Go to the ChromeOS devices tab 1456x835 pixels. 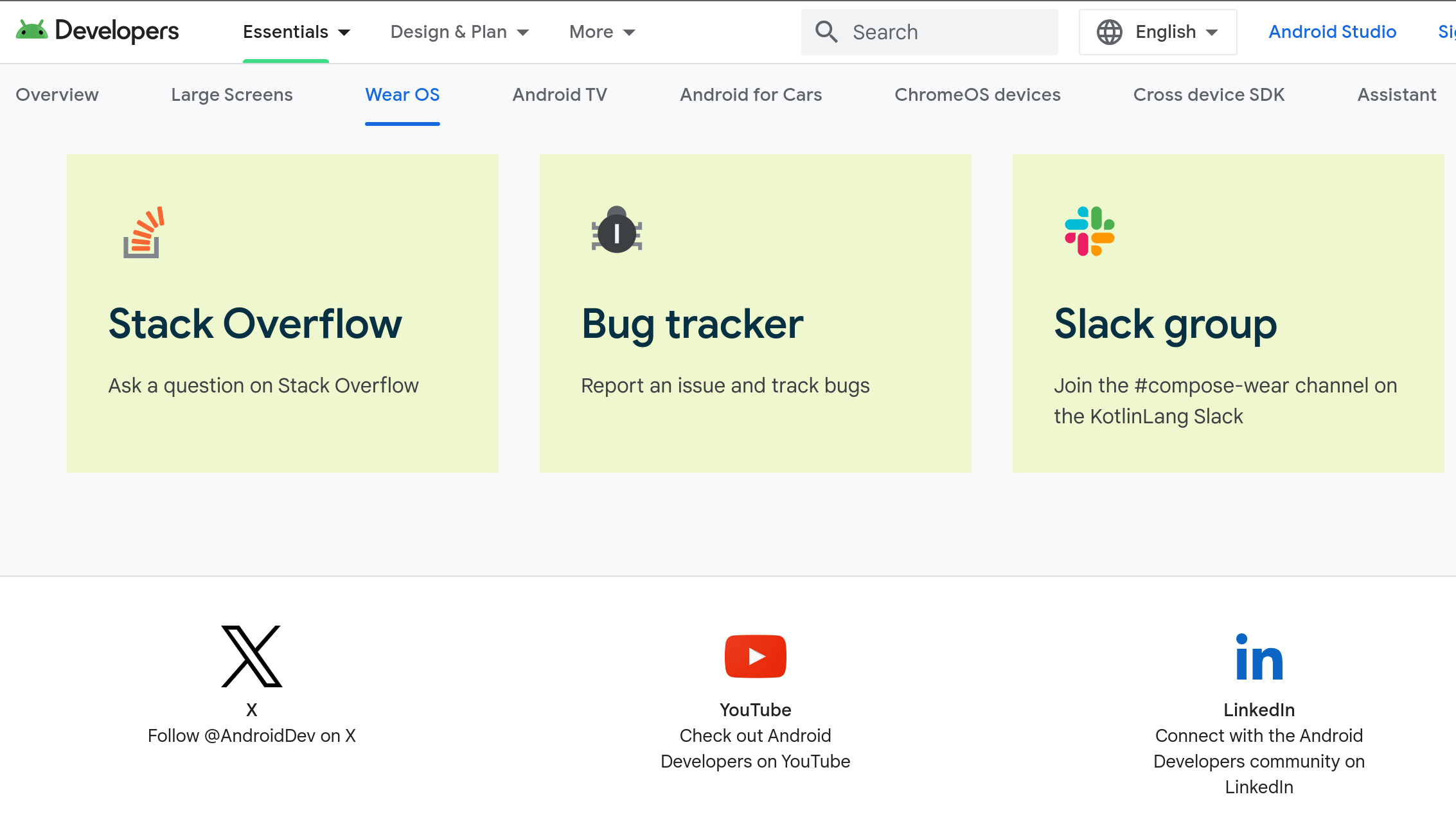tap(977, 94)
